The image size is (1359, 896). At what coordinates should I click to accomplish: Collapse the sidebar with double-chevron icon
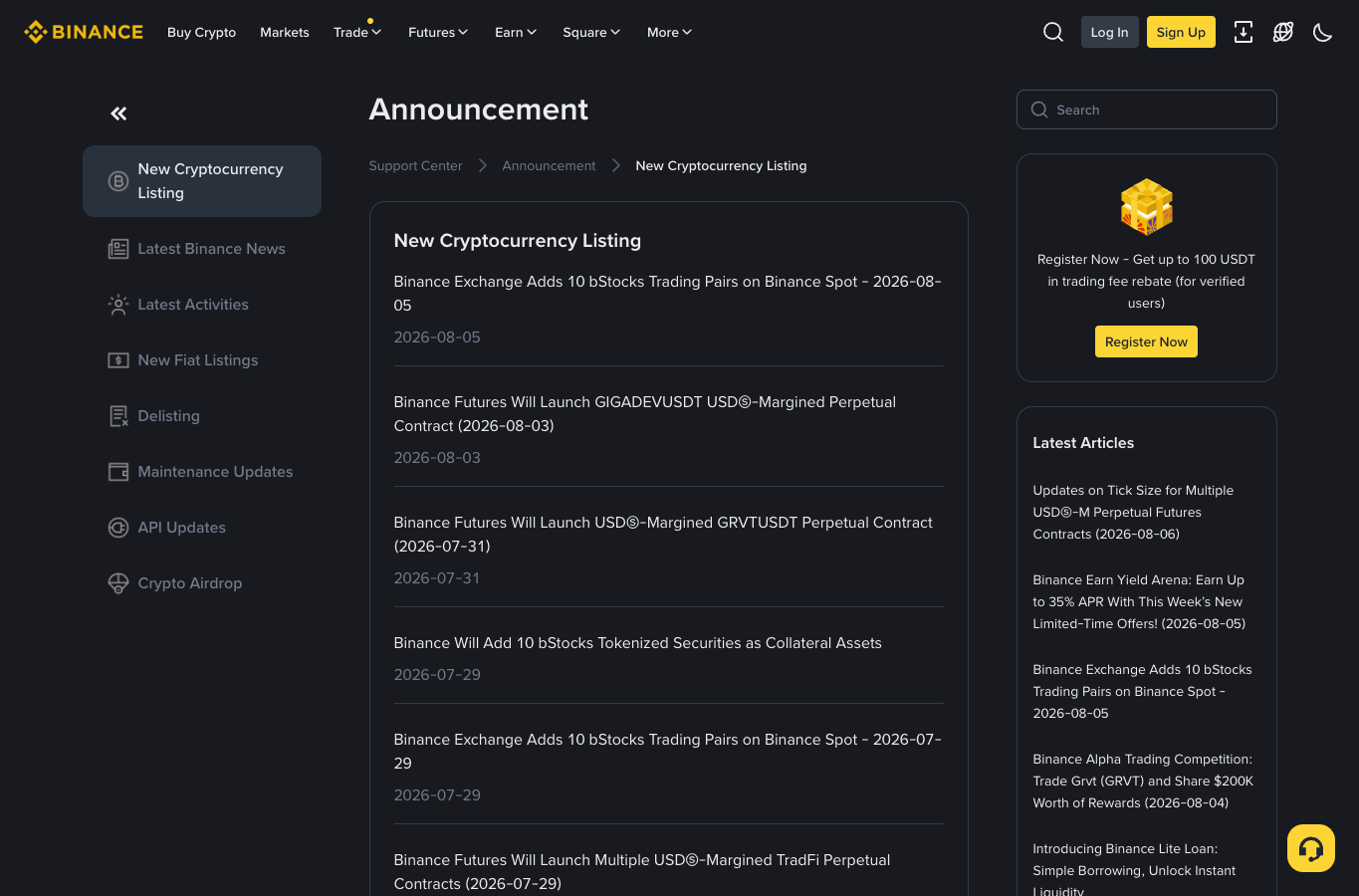click(118, 113)
